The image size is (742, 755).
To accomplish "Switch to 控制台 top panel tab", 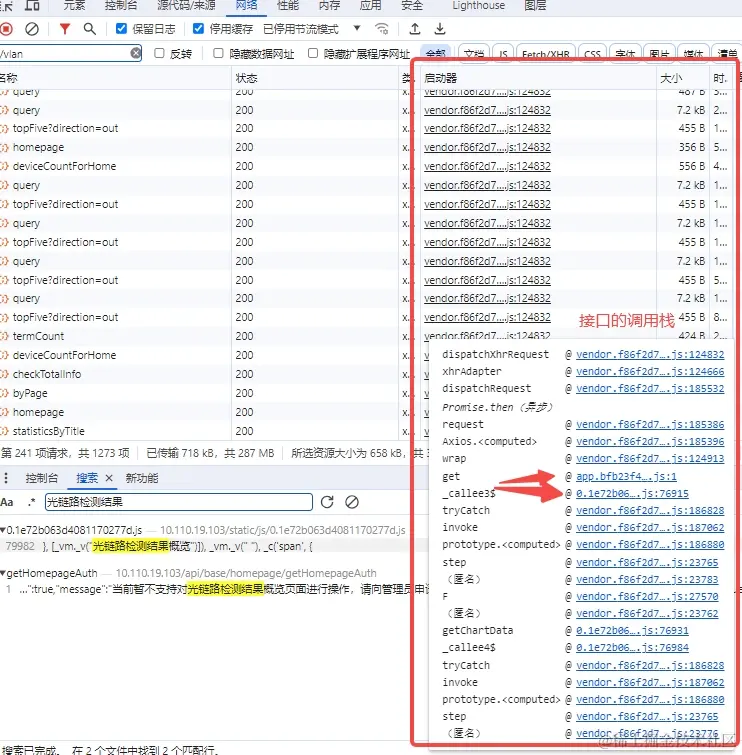I will (x=121, y=5).
